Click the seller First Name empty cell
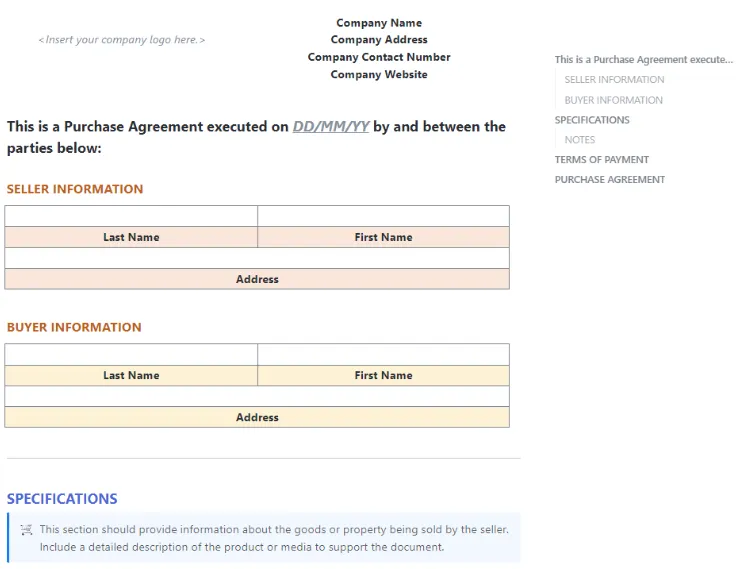The height and width of the screenshot is (569, 749). tap(383, 216)
